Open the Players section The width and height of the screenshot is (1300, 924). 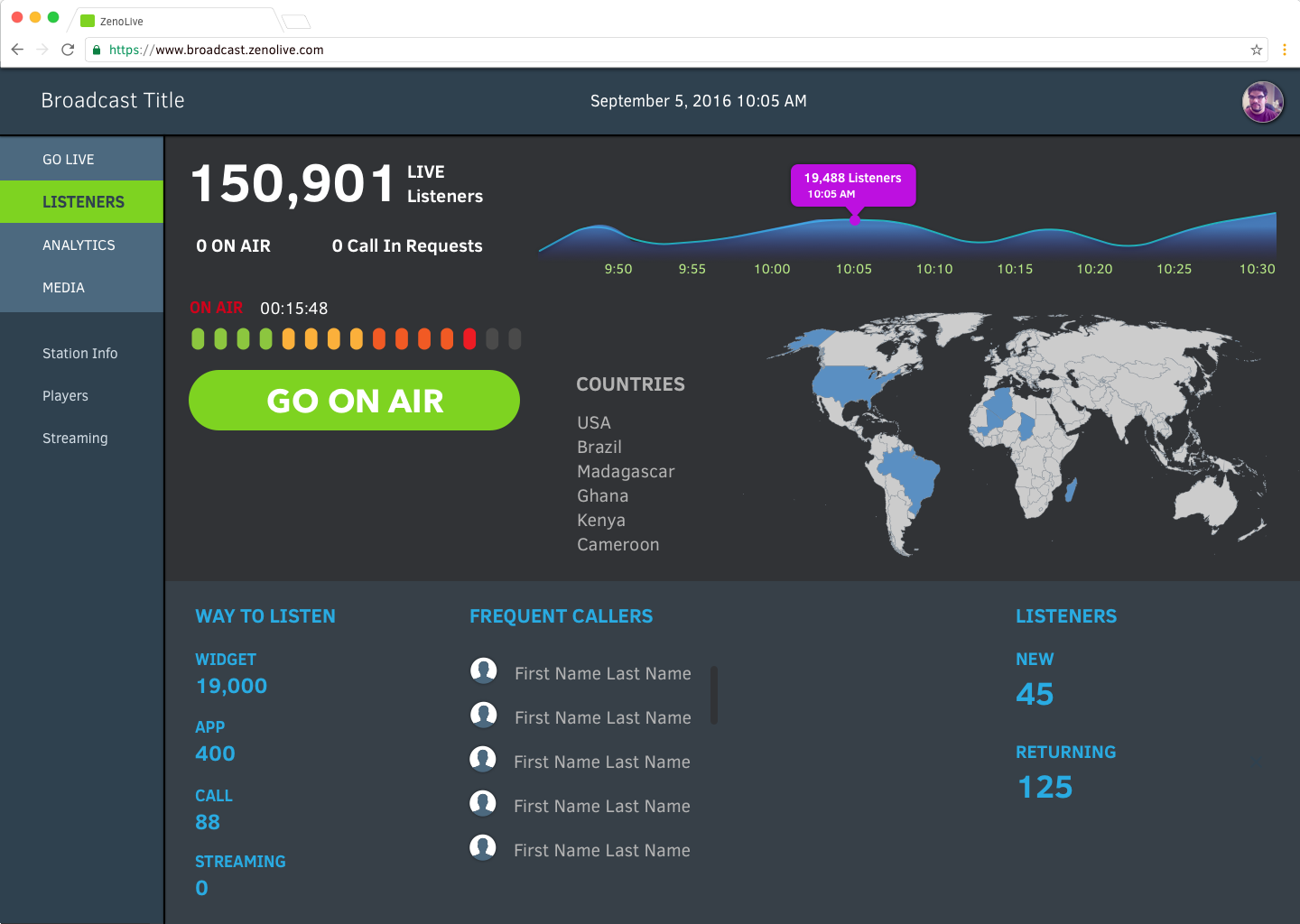(65, 395)
